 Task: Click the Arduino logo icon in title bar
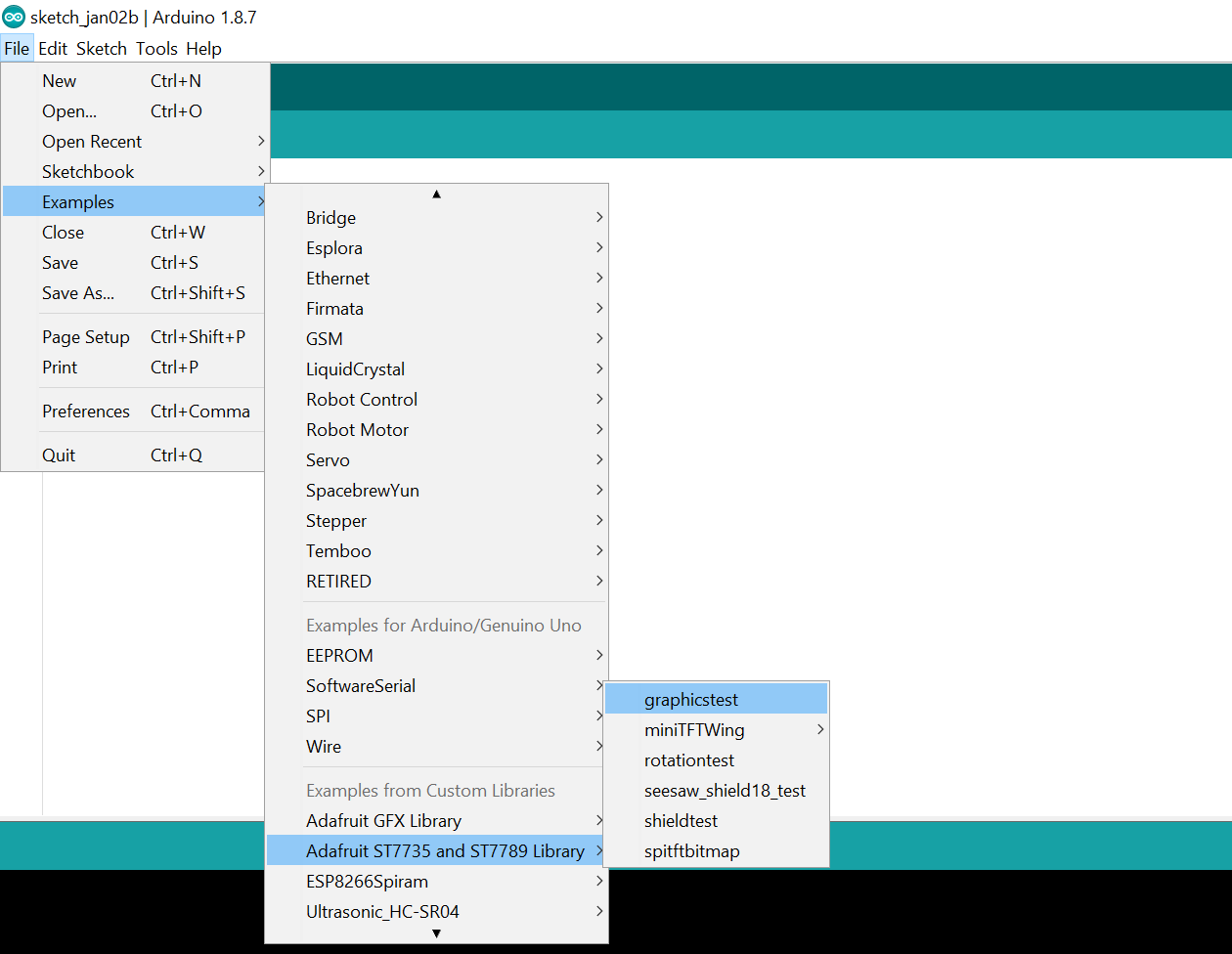coord(14,17)
